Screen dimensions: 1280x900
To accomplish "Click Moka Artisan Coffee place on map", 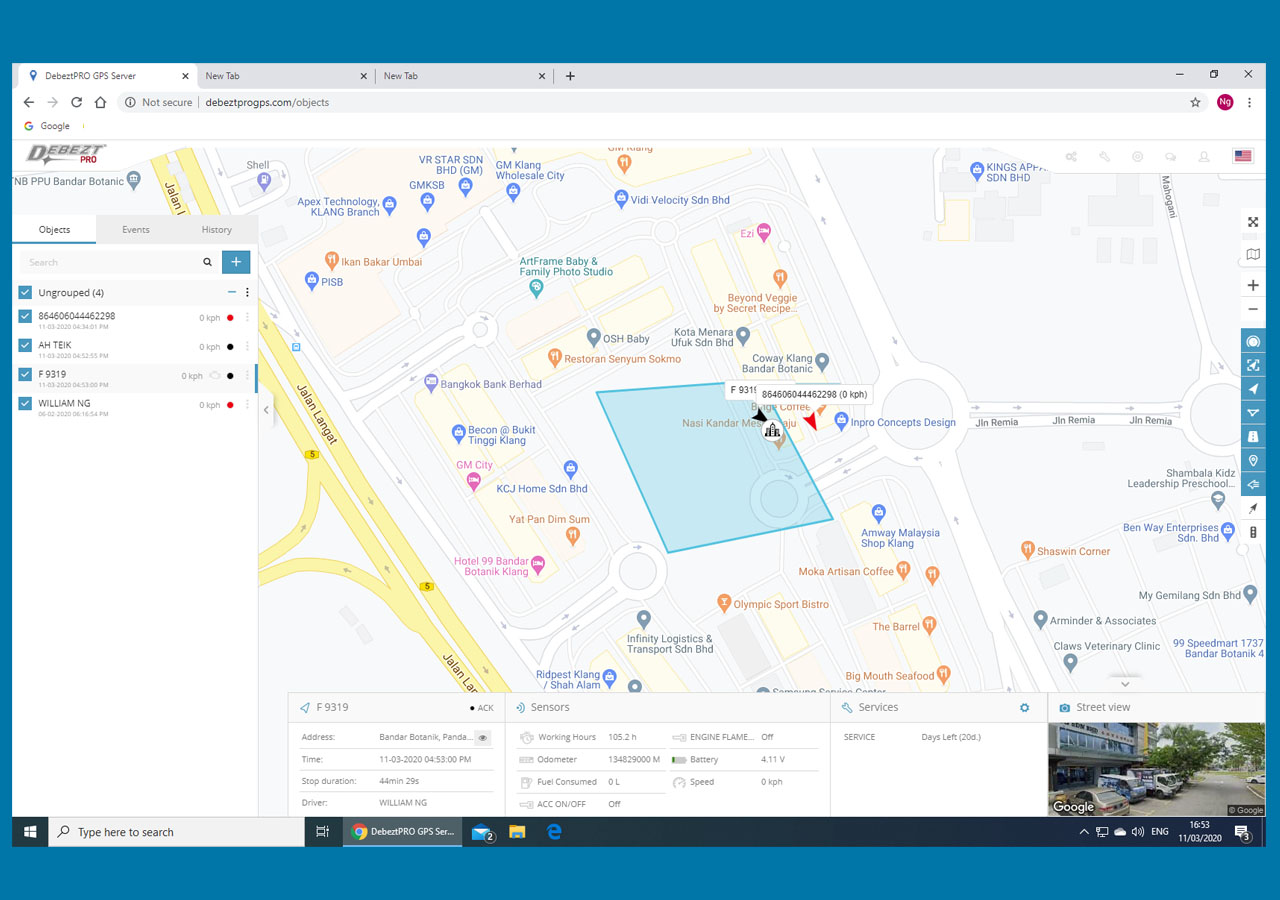I will pos(846,572).
